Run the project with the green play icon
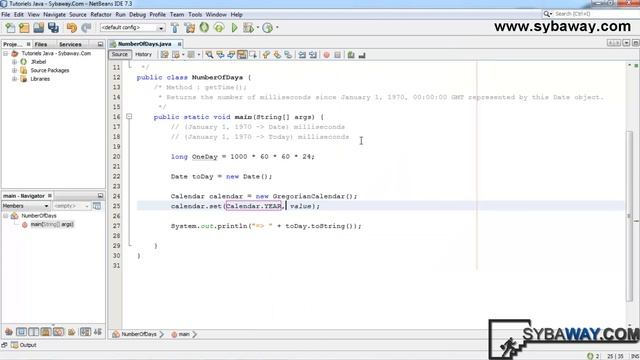 coord(234,28)
